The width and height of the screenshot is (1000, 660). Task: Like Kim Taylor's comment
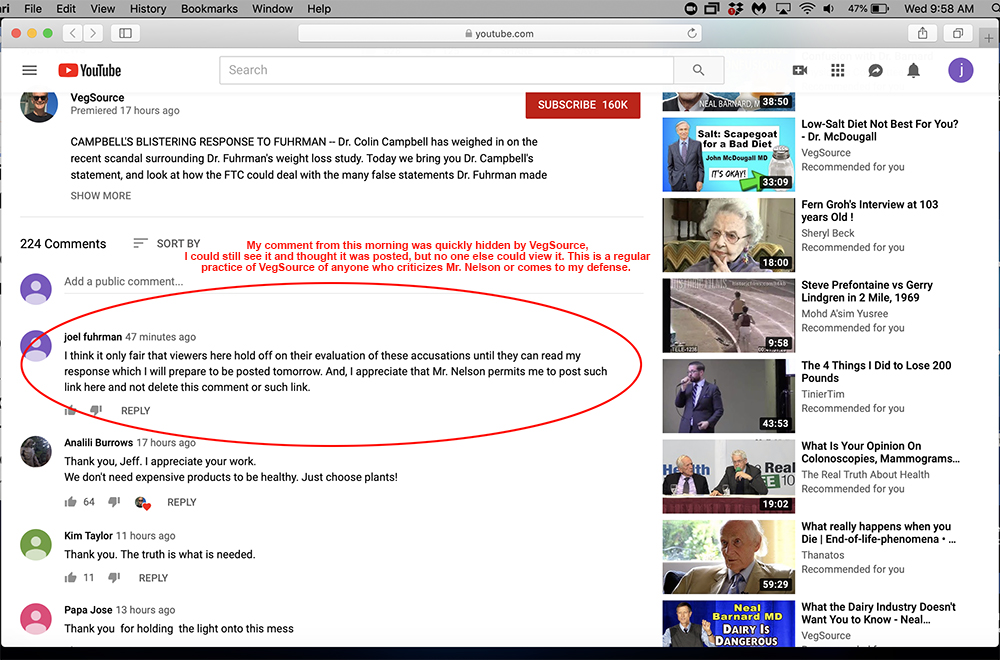[71, 578]
